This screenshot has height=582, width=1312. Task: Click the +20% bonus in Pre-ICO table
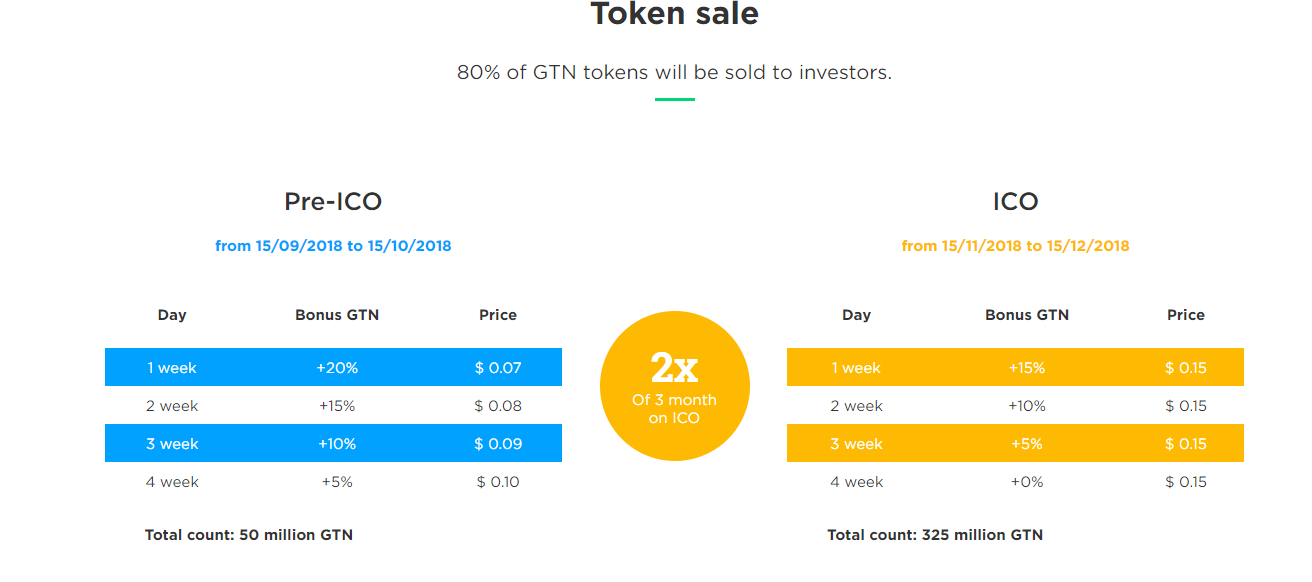tap(337, 368)
